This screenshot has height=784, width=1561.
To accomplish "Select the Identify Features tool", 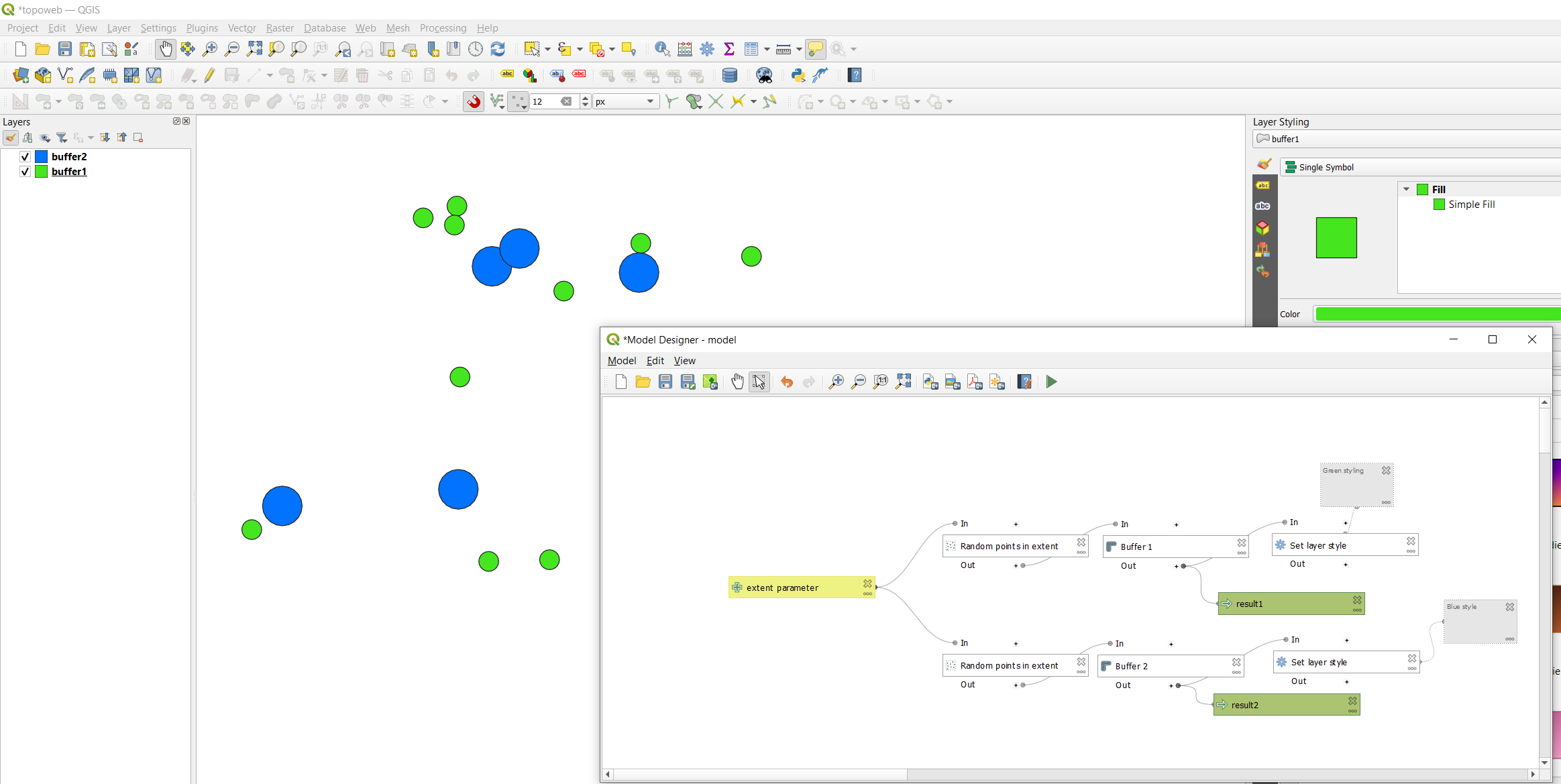I will coord(662,49).
